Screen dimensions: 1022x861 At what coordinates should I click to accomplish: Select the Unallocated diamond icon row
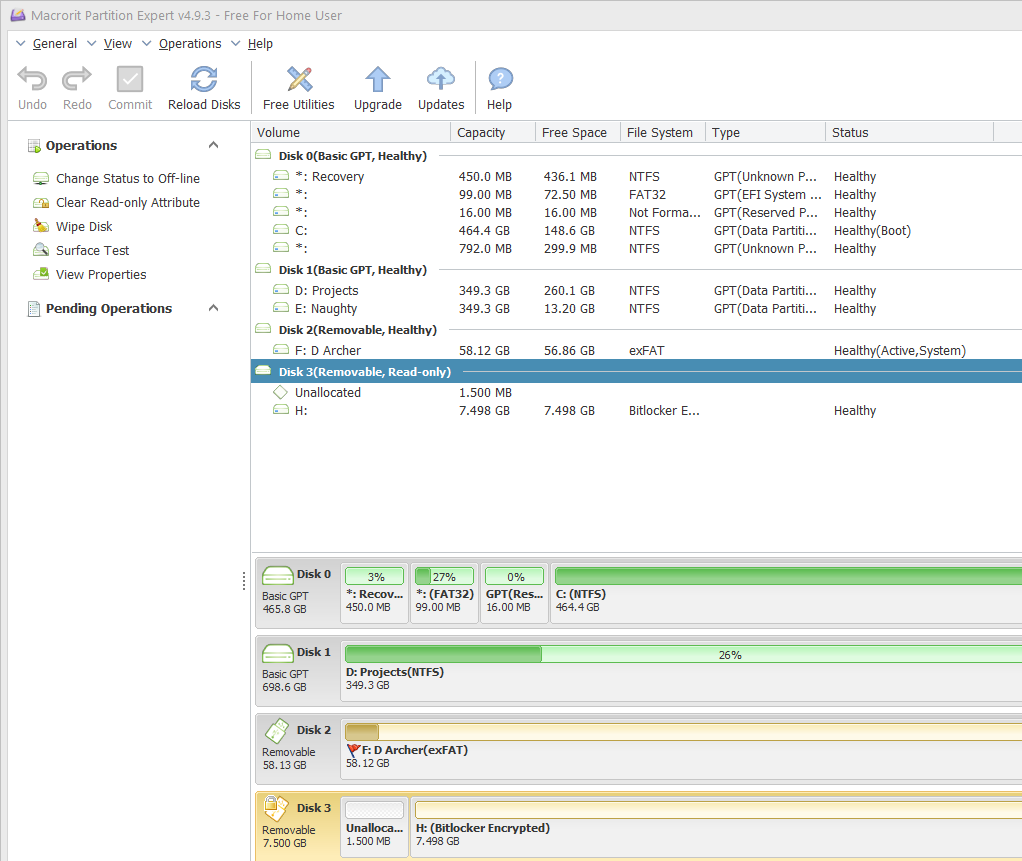(x=280, y=392)
